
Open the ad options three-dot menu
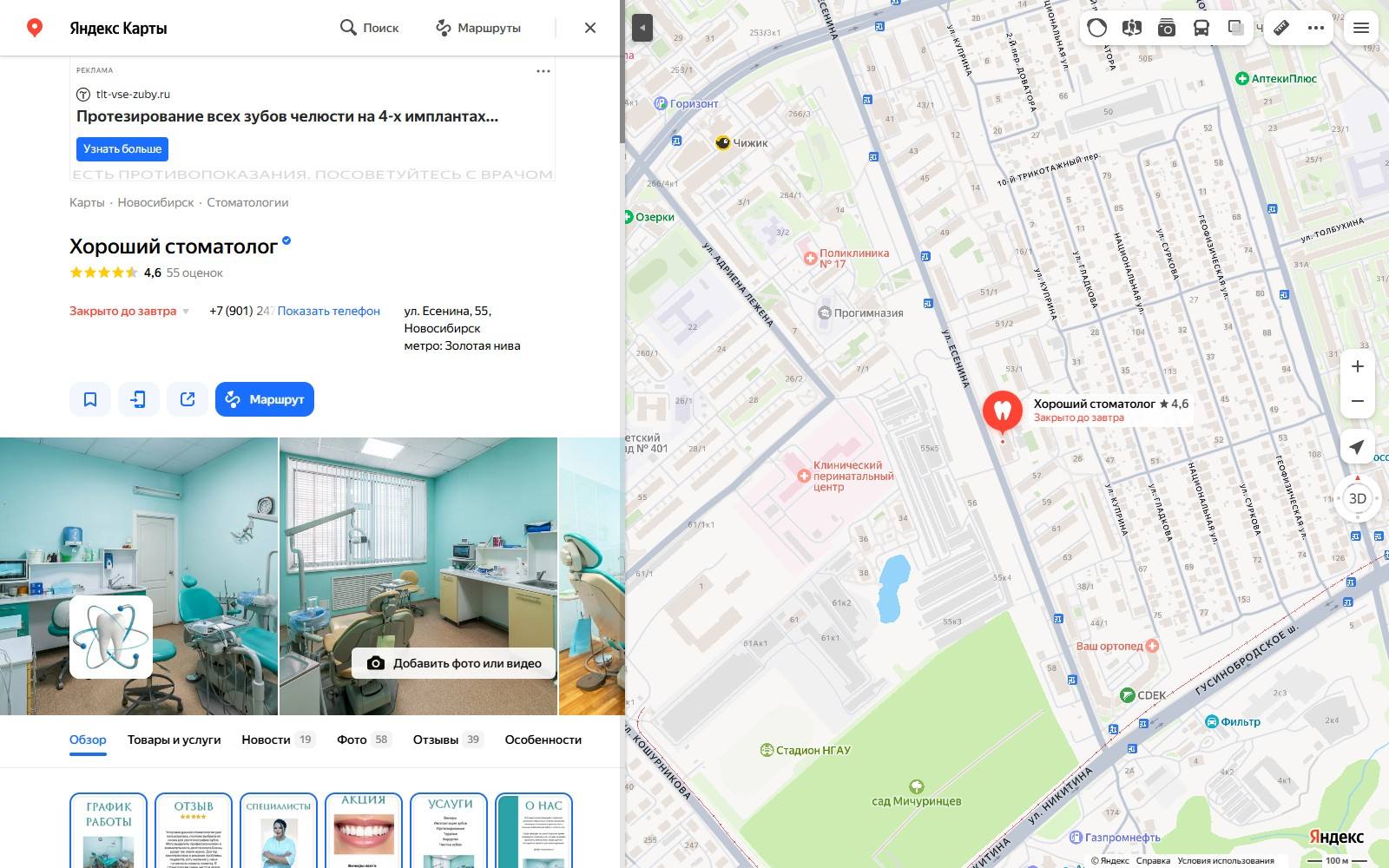543,71
